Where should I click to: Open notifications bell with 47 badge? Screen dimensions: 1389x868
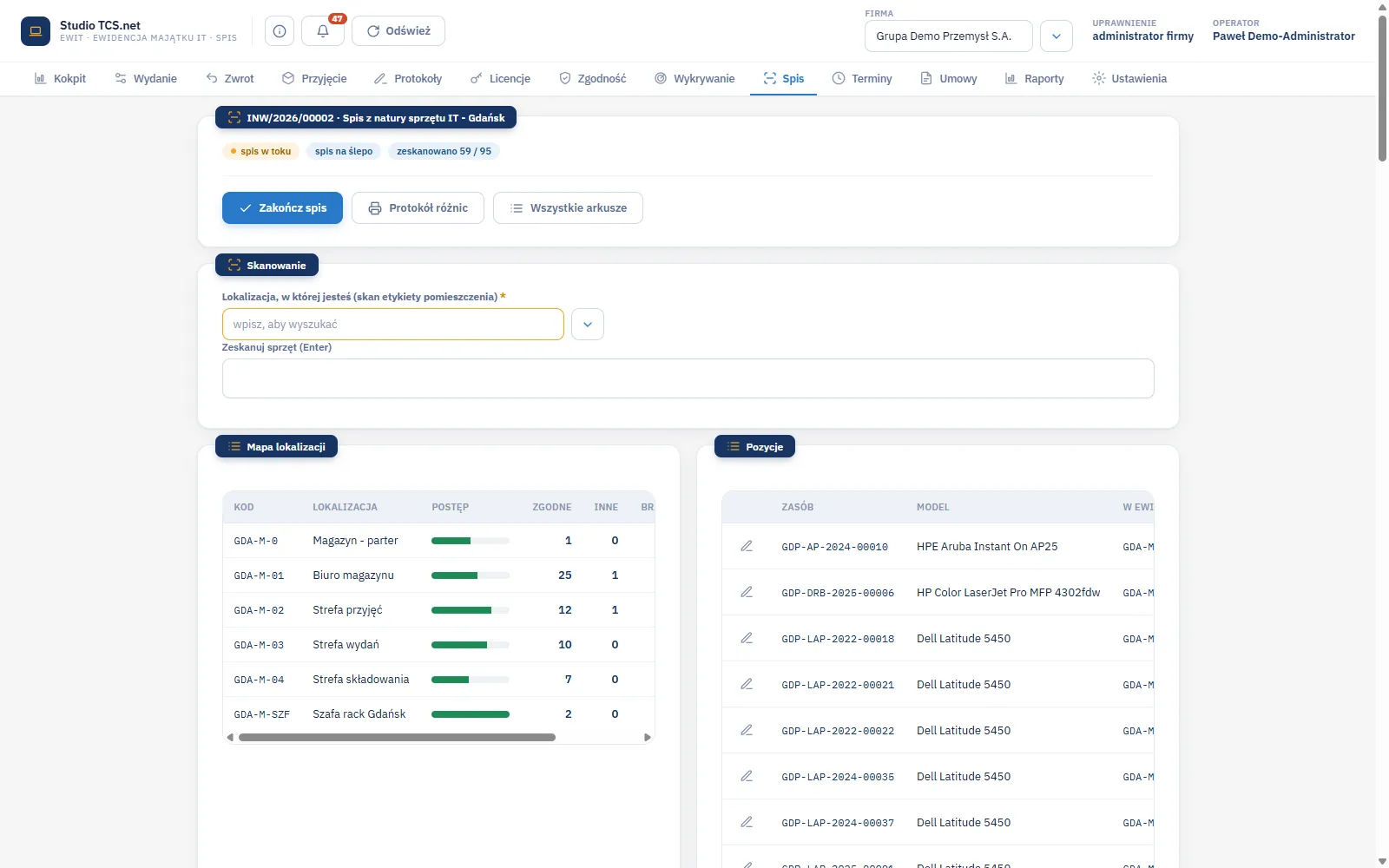click(323, 31)
